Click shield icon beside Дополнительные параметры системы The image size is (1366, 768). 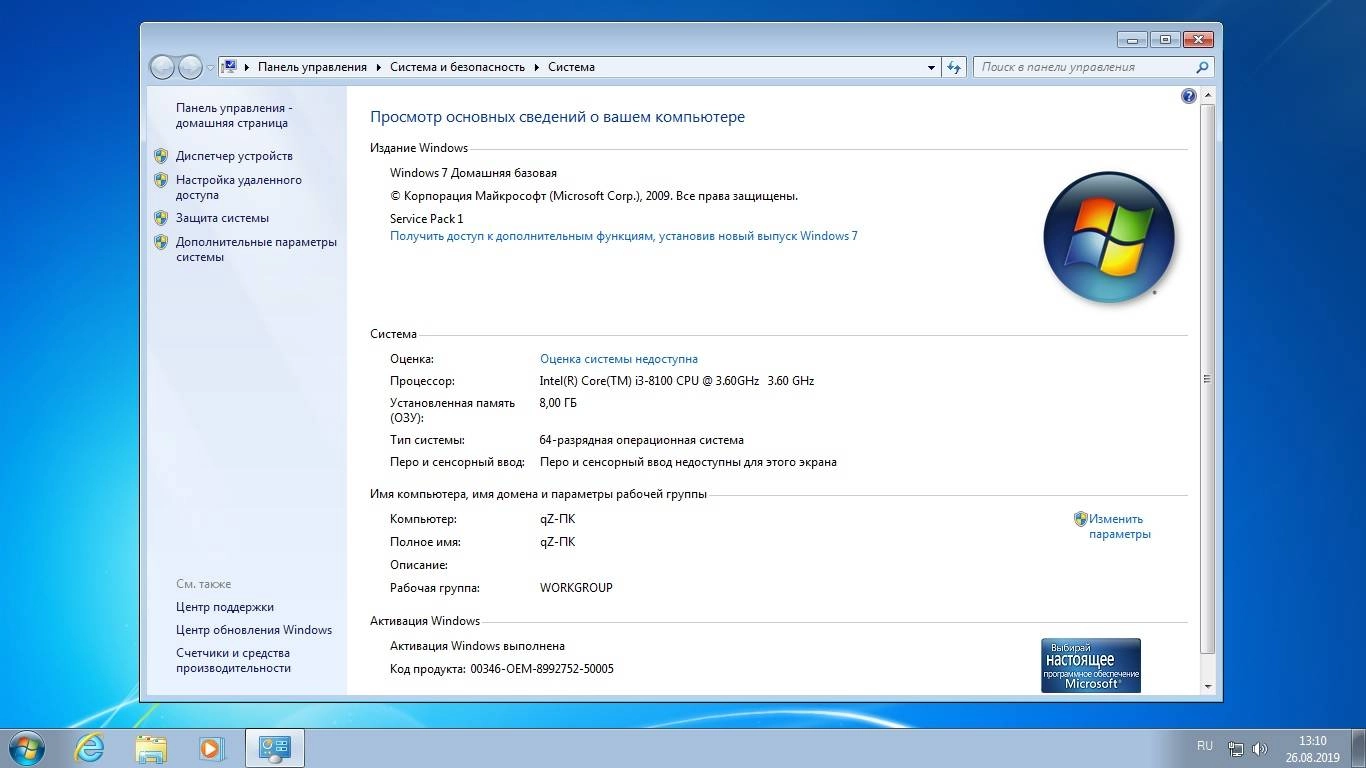[x=161, y=242]
